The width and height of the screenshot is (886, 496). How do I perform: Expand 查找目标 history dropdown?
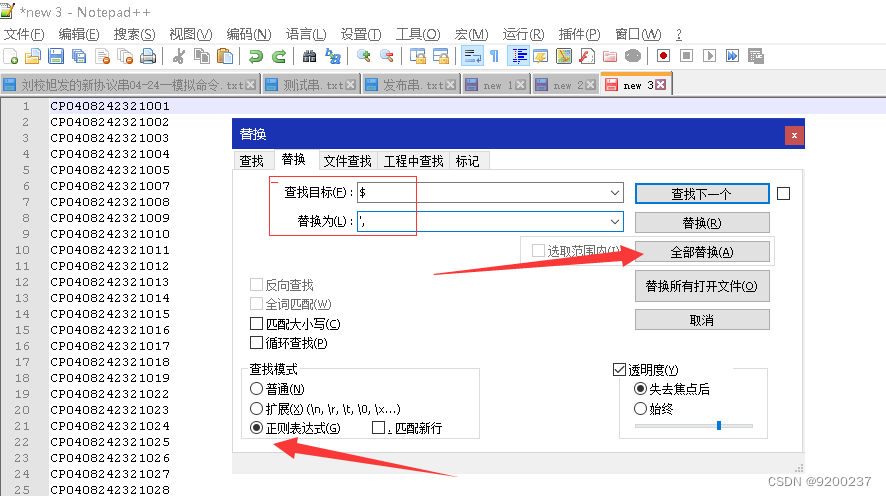pos(615,193)
